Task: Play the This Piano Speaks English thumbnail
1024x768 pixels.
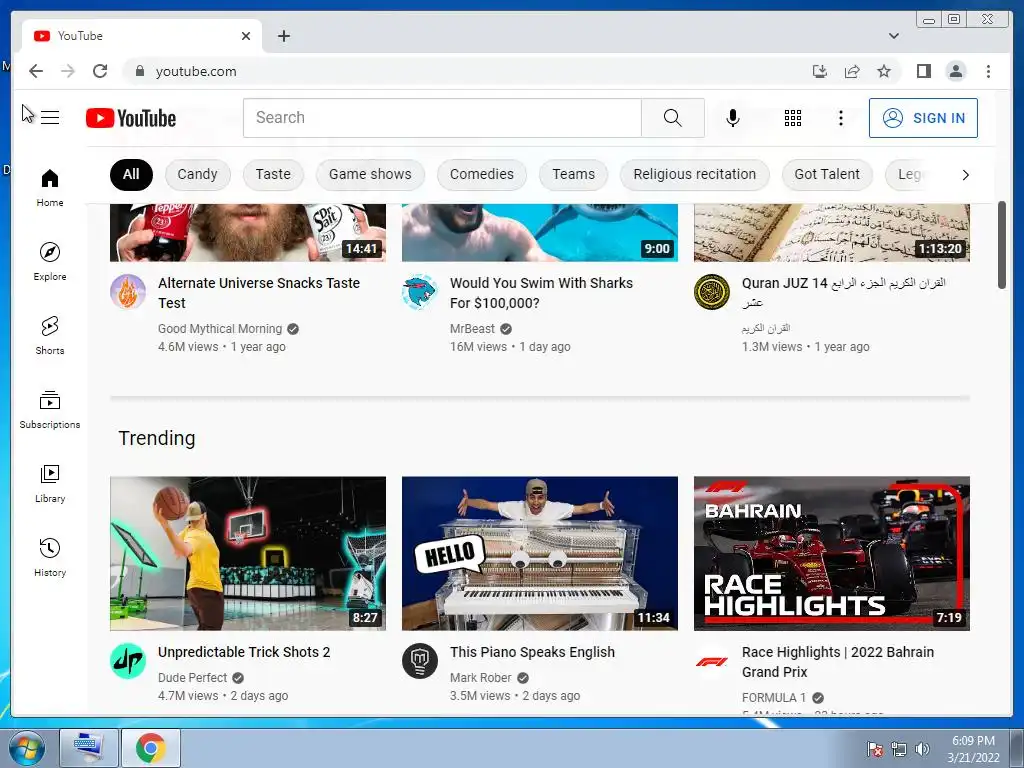Action: [x=540, y=553]
